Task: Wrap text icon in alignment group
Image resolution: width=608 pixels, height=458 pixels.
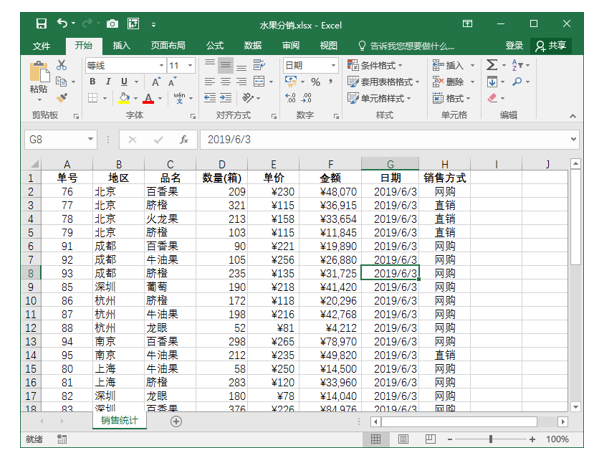Action: click(259, 65)
